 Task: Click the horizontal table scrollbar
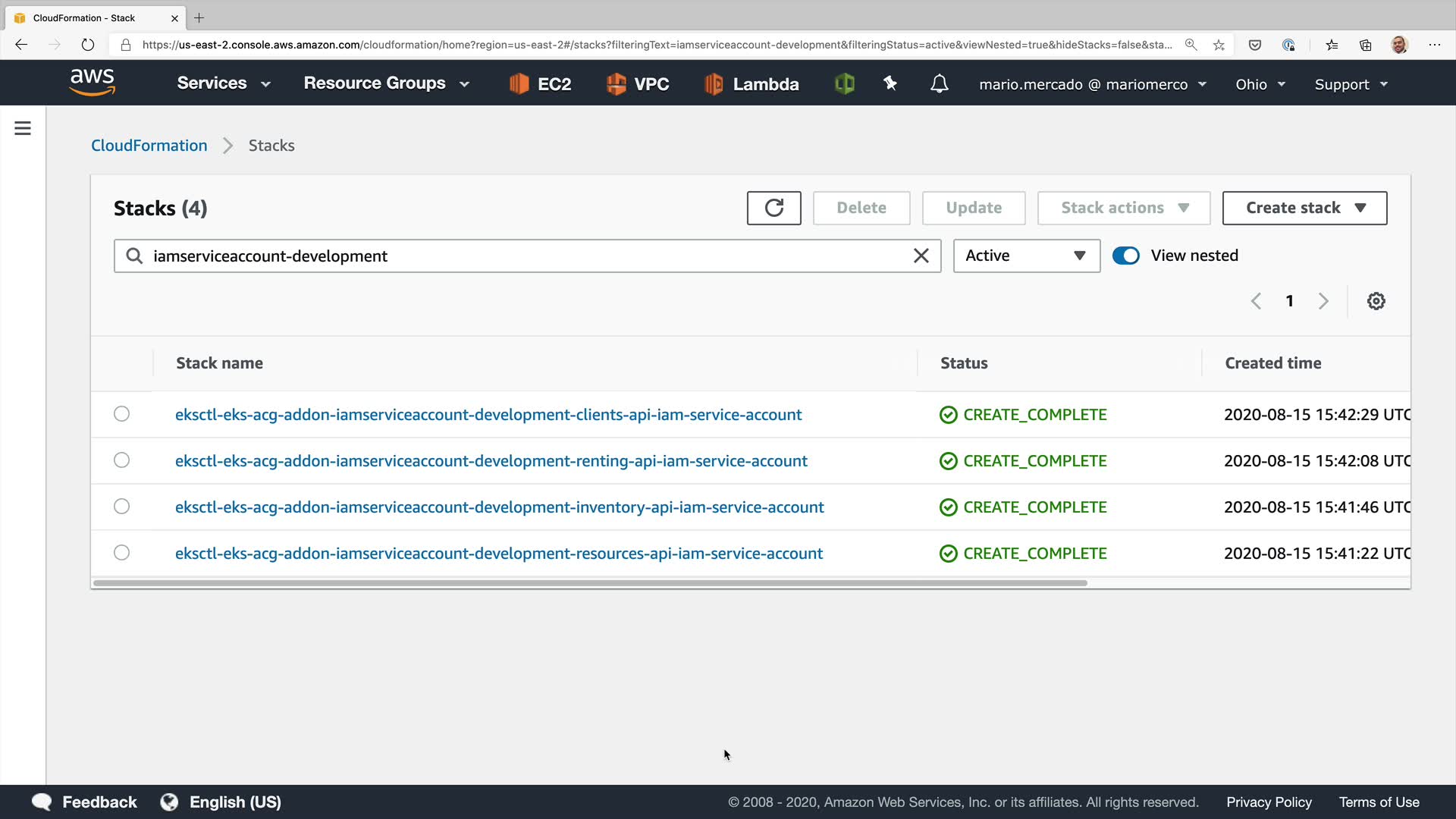589,583
